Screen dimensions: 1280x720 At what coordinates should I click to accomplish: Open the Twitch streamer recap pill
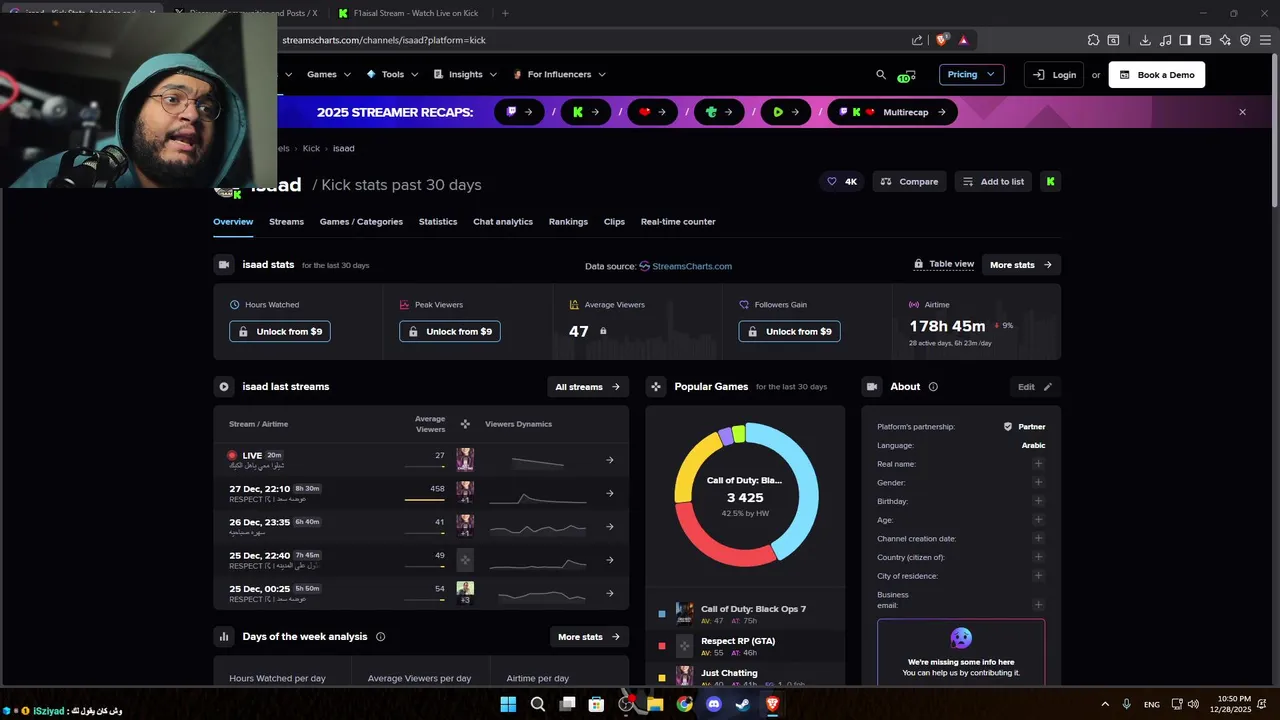[x=520, y=112]
